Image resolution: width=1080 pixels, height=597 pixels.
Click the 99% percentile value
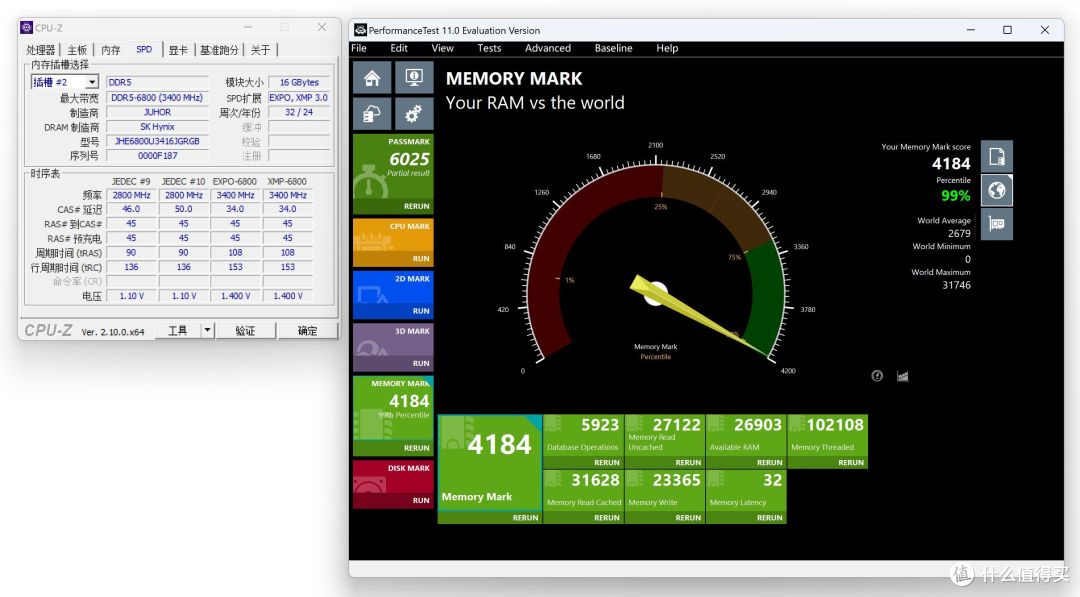coord(955,196)
